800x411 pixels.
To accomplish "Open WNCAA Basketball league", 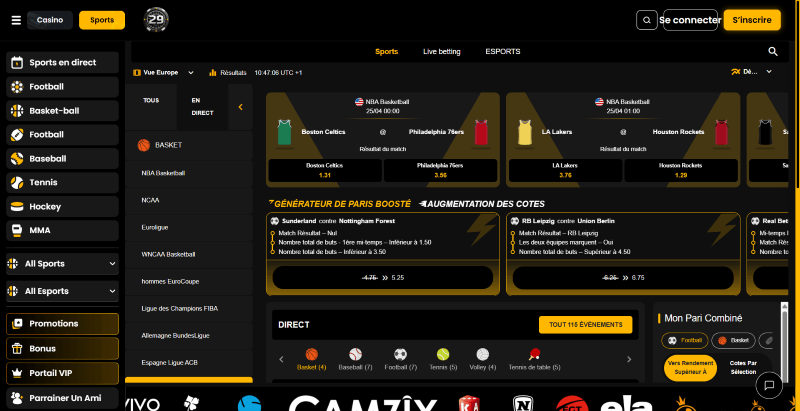I will pos(189,254).
